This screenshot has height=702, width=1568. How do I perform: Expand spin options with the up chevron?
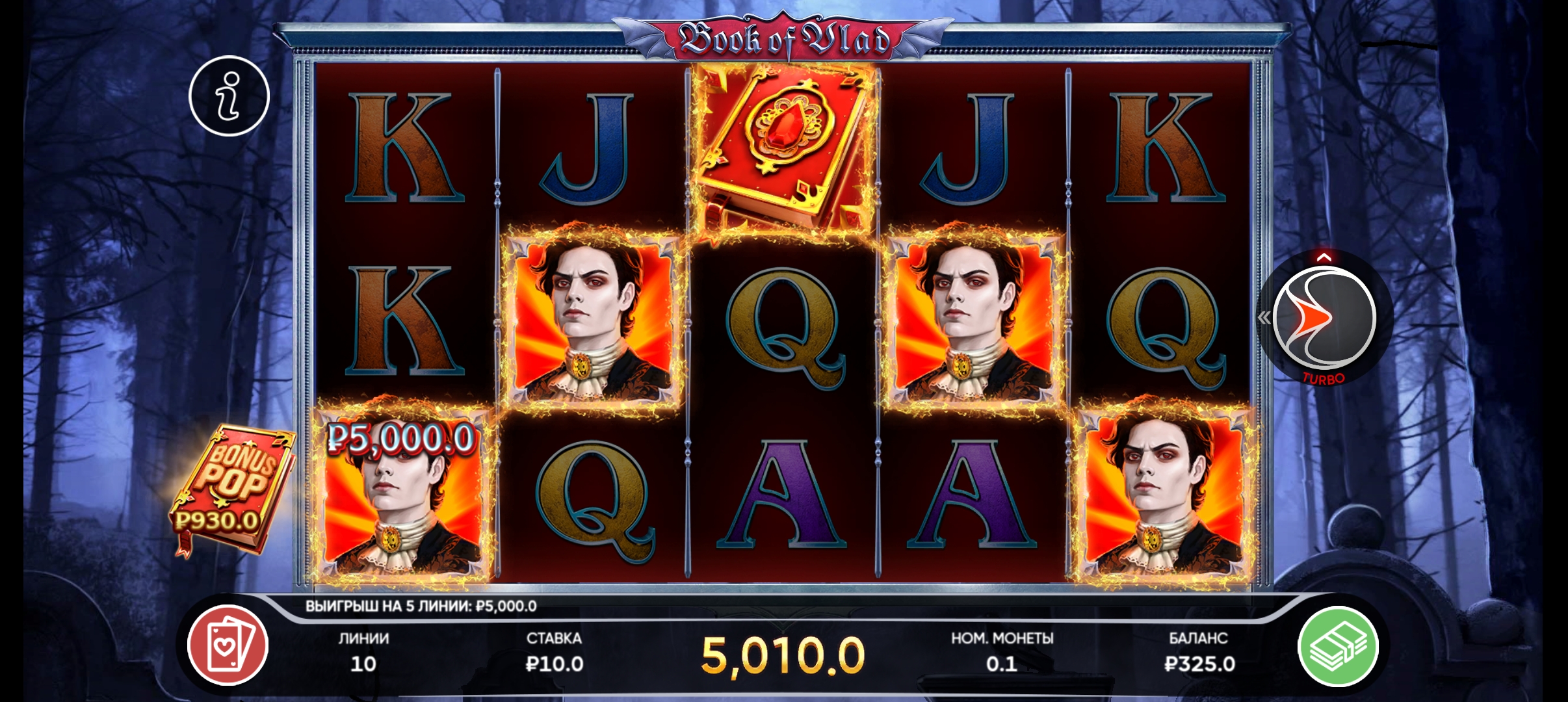coord(1324,257)
